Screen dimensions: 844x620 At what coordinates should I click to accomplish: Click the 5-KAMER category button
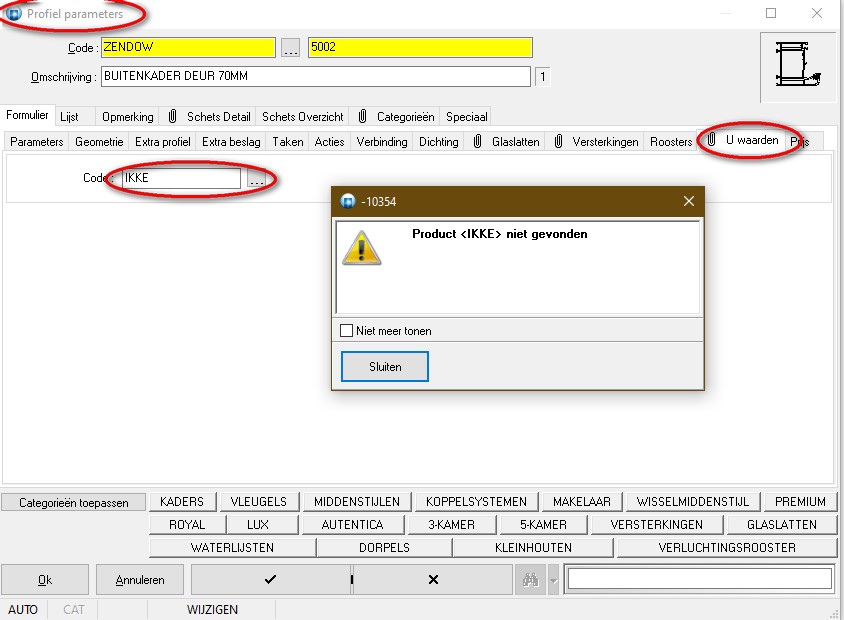click(543, 525)
